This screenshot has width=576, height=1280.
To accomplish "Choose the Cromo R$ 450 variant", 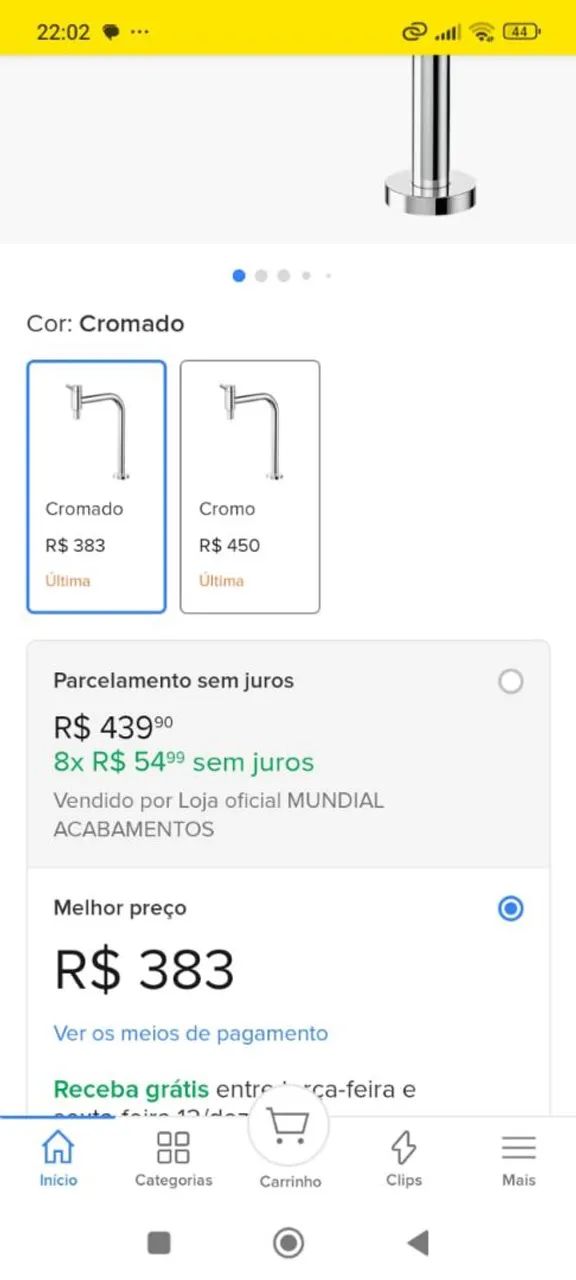I will point(250,485).
